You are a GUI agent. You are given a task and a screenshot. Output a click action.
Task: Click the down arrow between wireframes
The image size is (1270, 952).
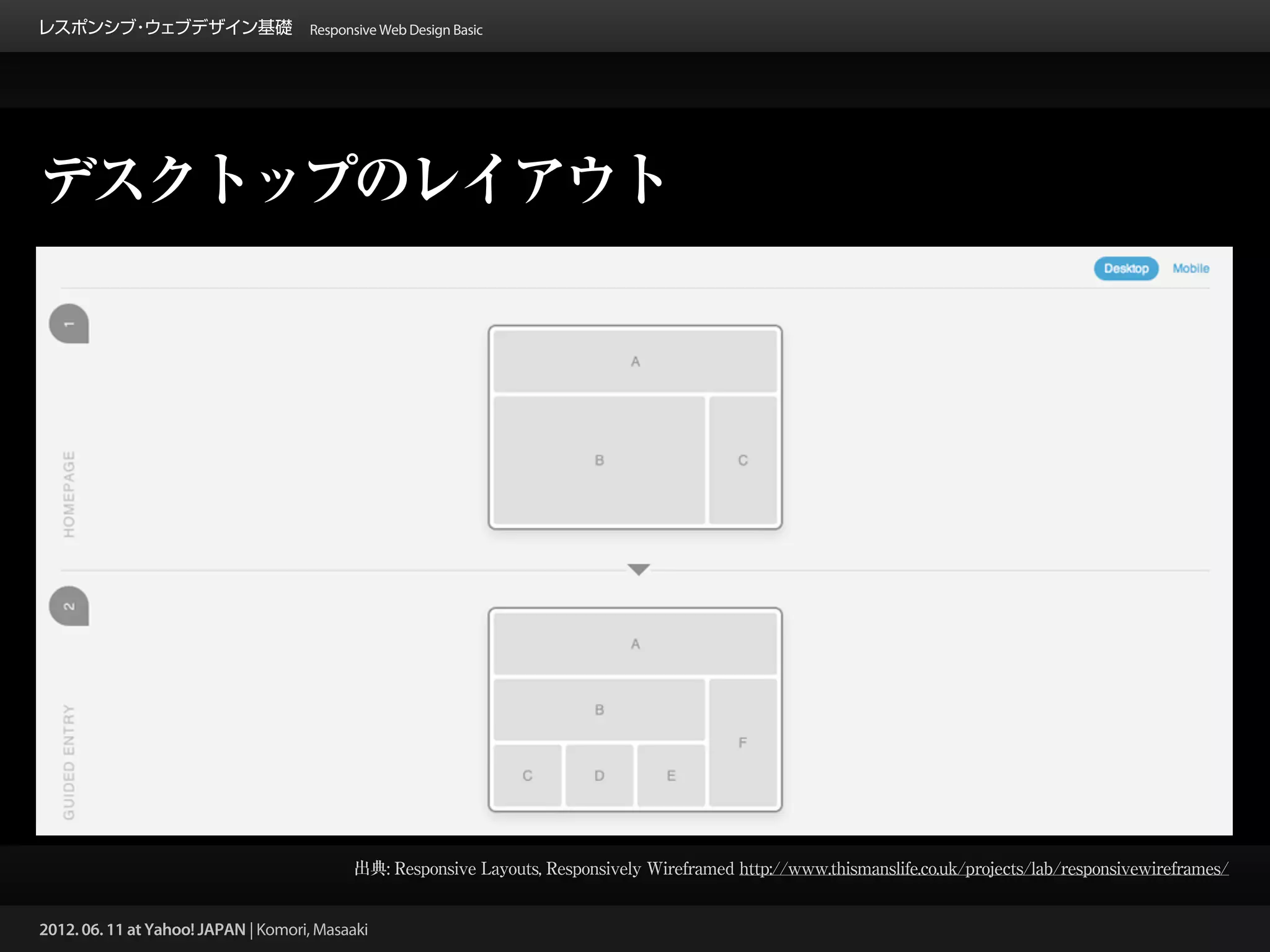click(638, 570)
